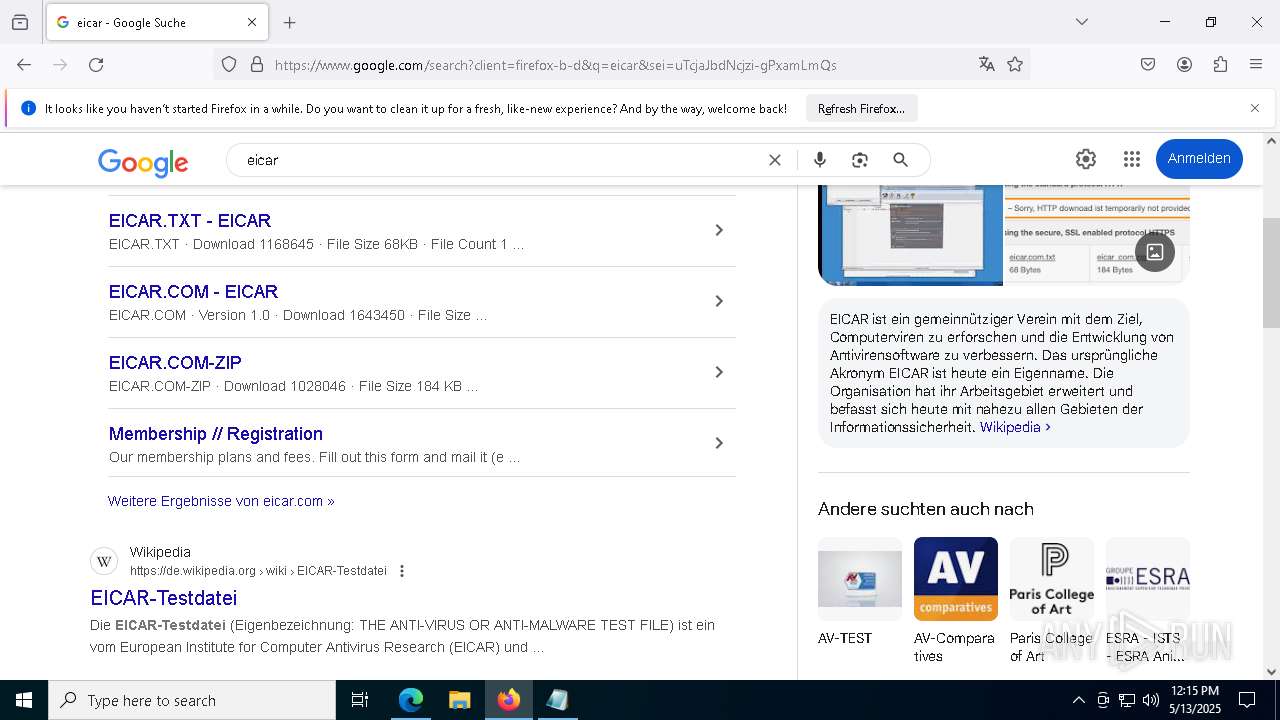Open the notification center icon
Viewport: 1280px width, 720px height.
(x=1248, y=700)
